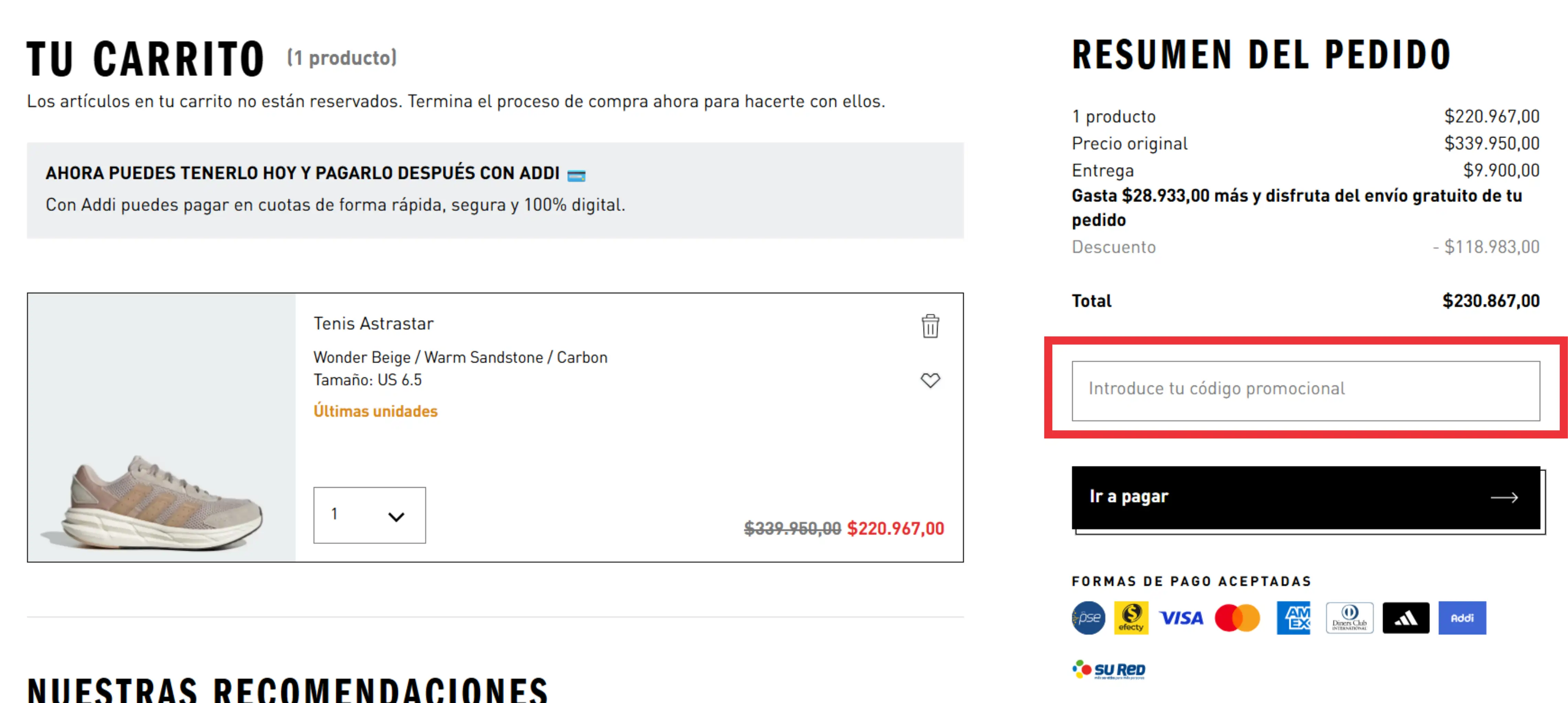1568x703 pixels.
Task: Click the Mastercard payment icon
Action: [x=1236, y=618]
